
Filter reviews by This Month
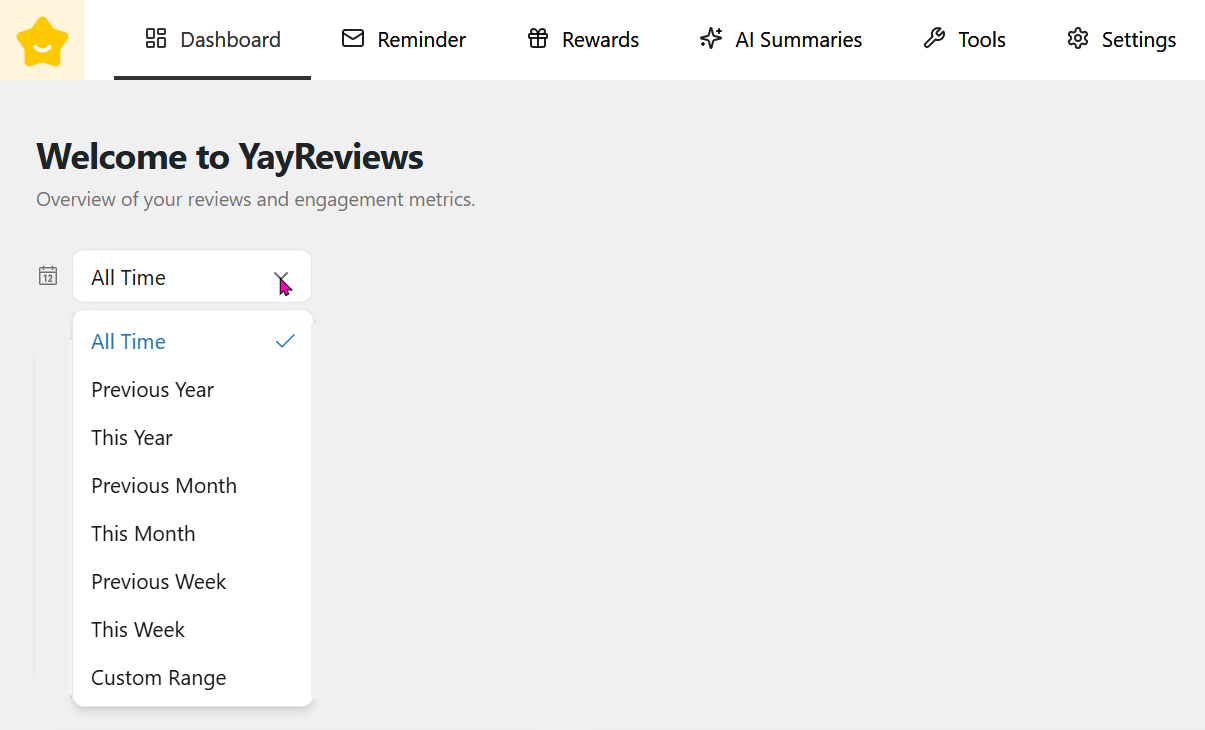(x=143, y=534)
